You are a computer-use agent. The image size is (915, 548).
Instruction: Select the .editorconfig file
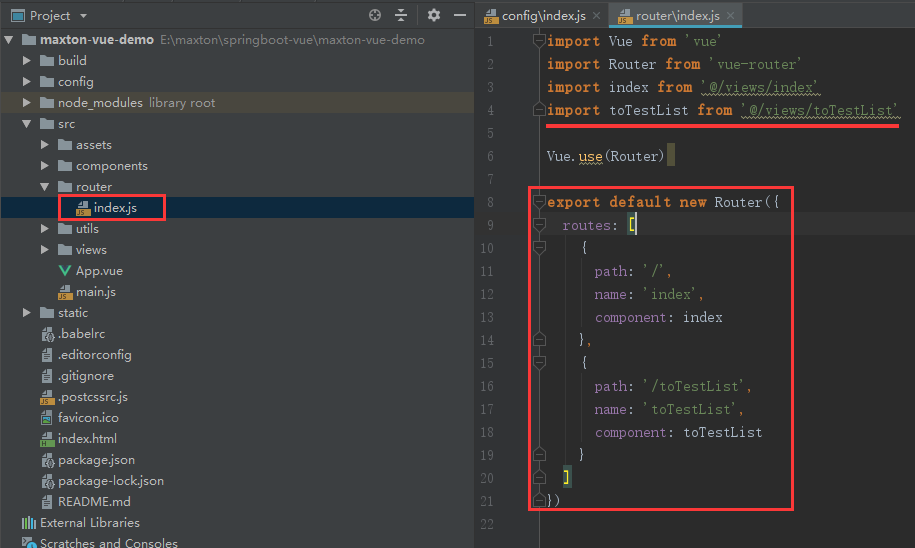point(95,355)
